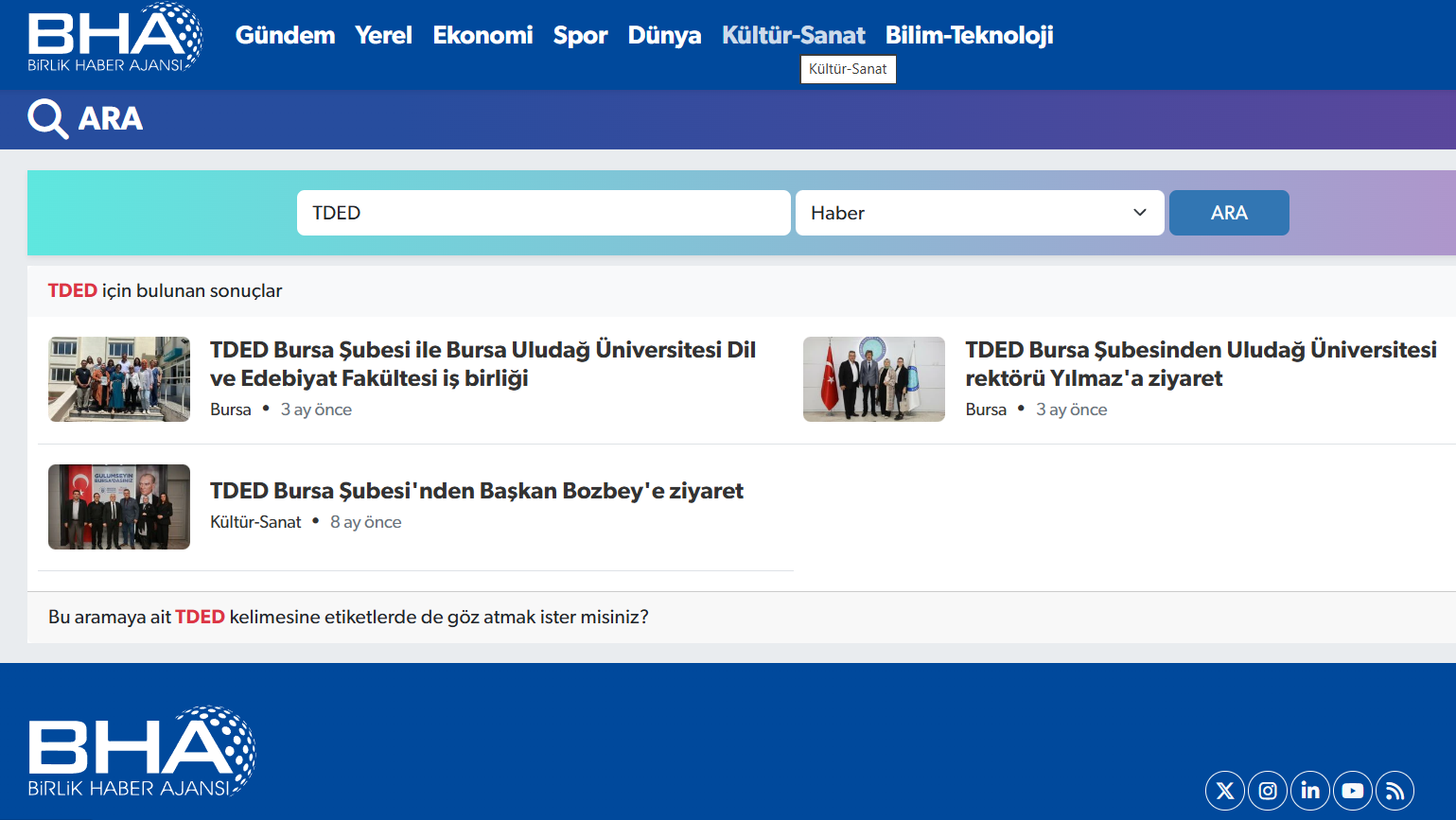Click the LinkedIn footer icon
Screen dimensions: 1456x820
(x=1310, y=791)
